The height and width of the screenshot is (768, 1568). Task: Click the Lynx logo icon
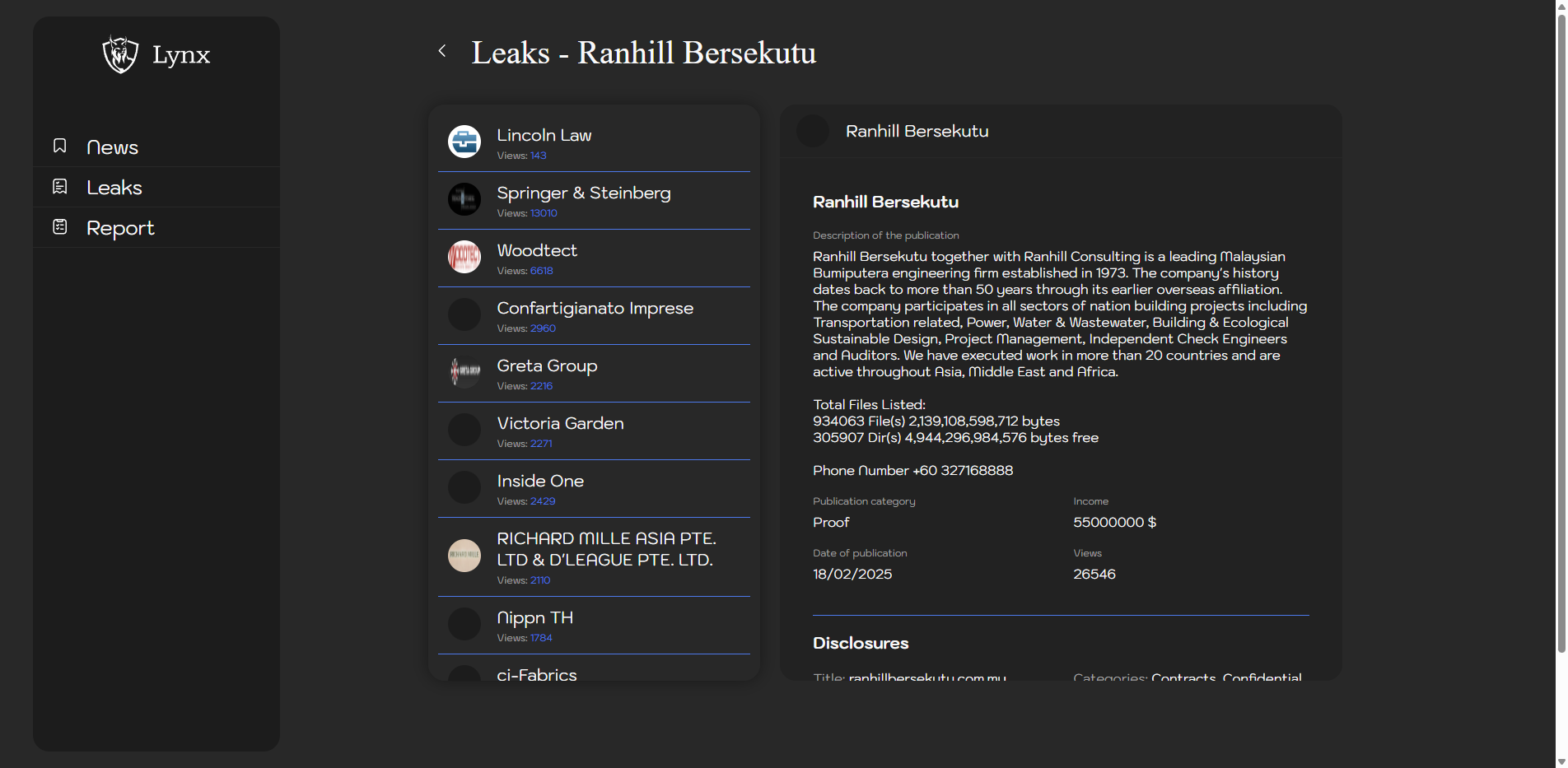pos(120,54)
